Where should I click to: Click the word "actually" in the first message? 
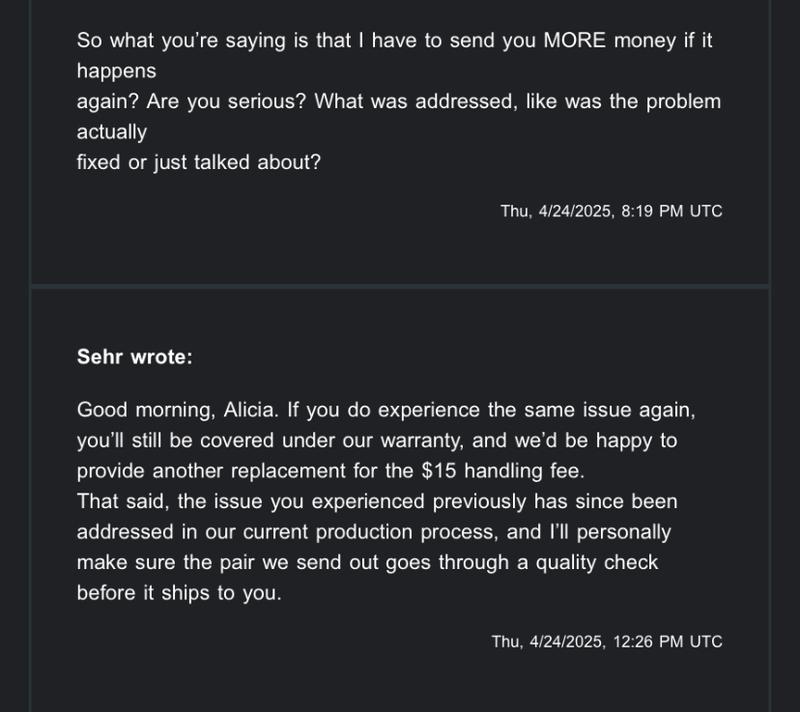(111, 132)
